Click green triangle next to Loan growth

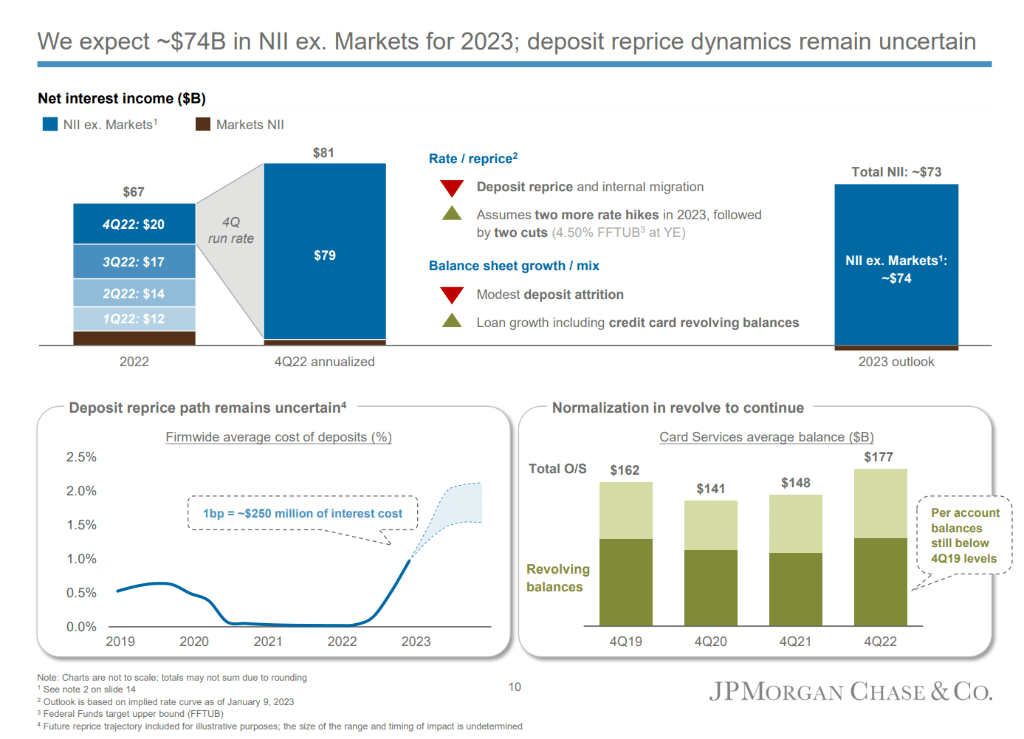point(452,321)
